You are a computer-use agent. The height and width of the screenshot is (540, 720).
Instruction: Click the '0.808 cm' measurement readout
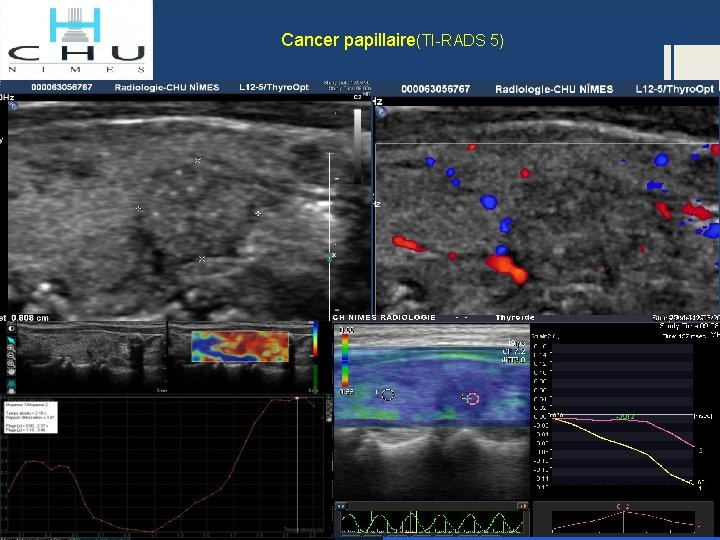pos(30,318)
